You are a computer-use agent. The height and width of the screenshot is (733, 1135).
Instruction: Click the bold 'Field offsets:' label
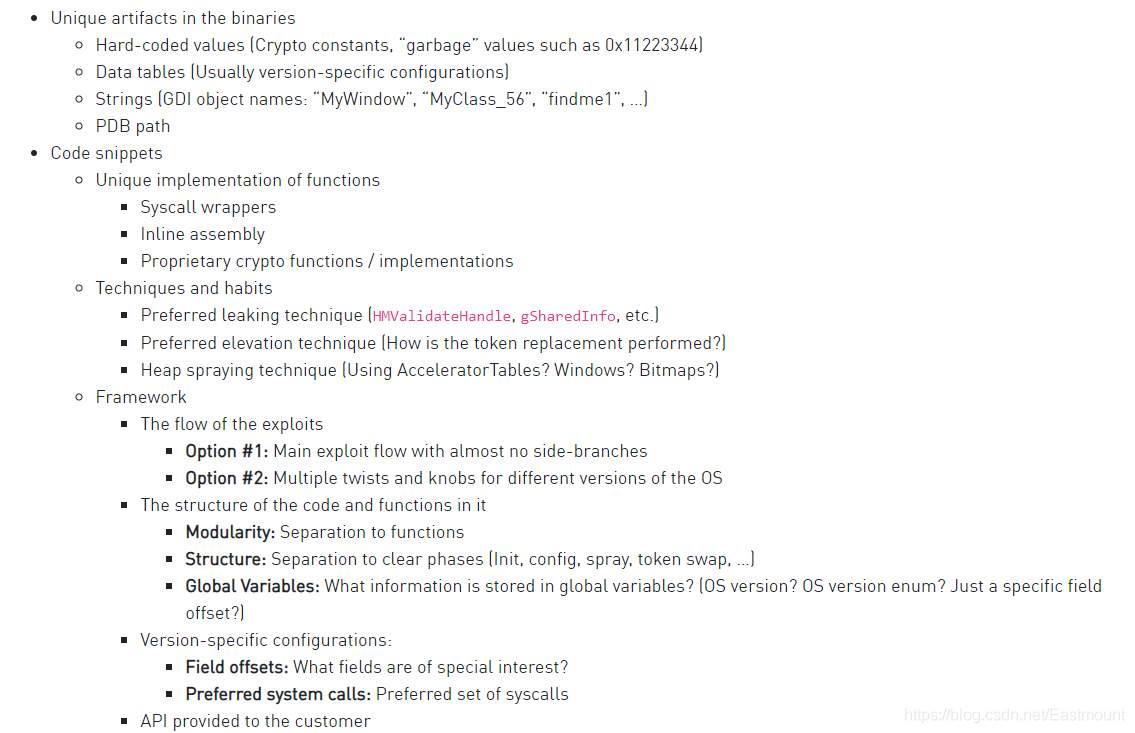coord(237,667)
